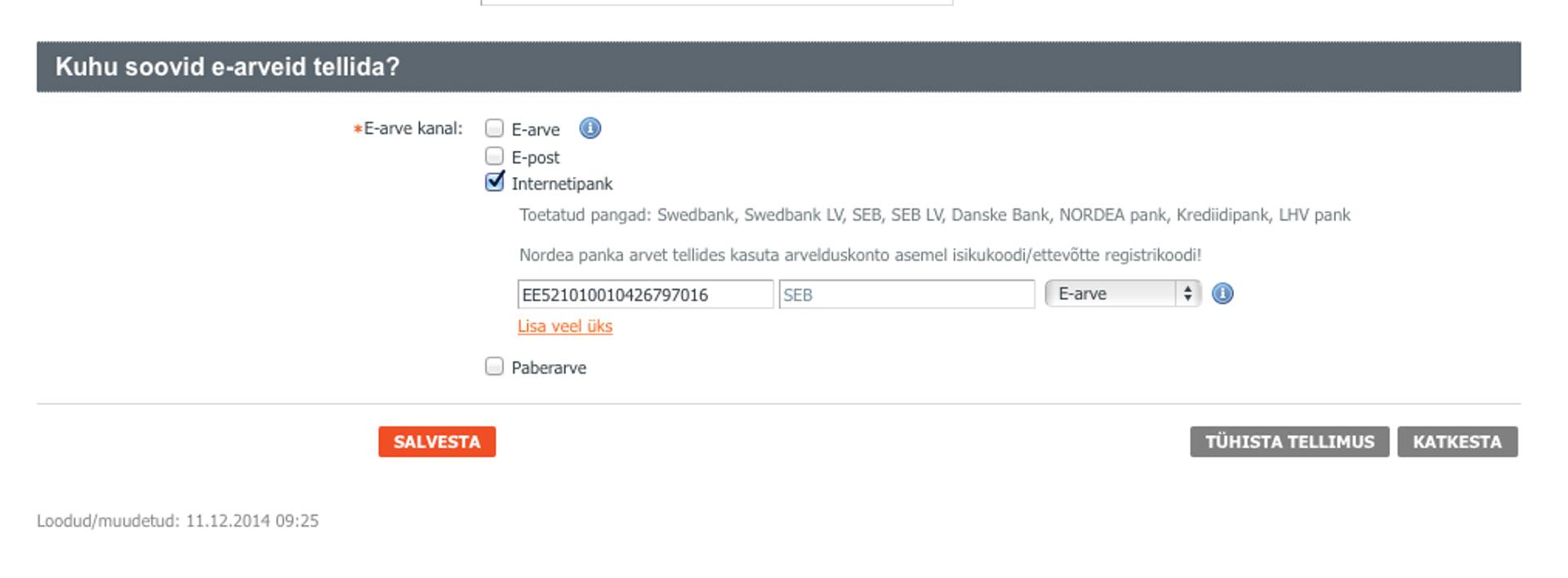Click the 'Internetipank' label text
Screen dimensions: 1568x578
coord(562,185)
